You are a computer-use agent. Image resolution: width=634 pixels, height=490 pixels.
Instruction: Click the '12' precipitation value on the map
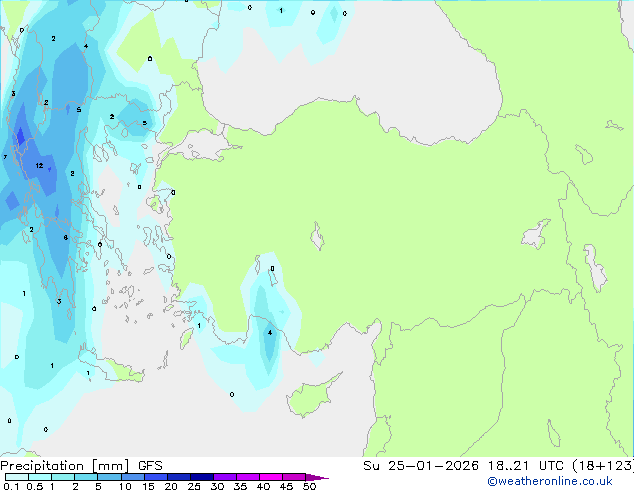[x=39, y=165]
